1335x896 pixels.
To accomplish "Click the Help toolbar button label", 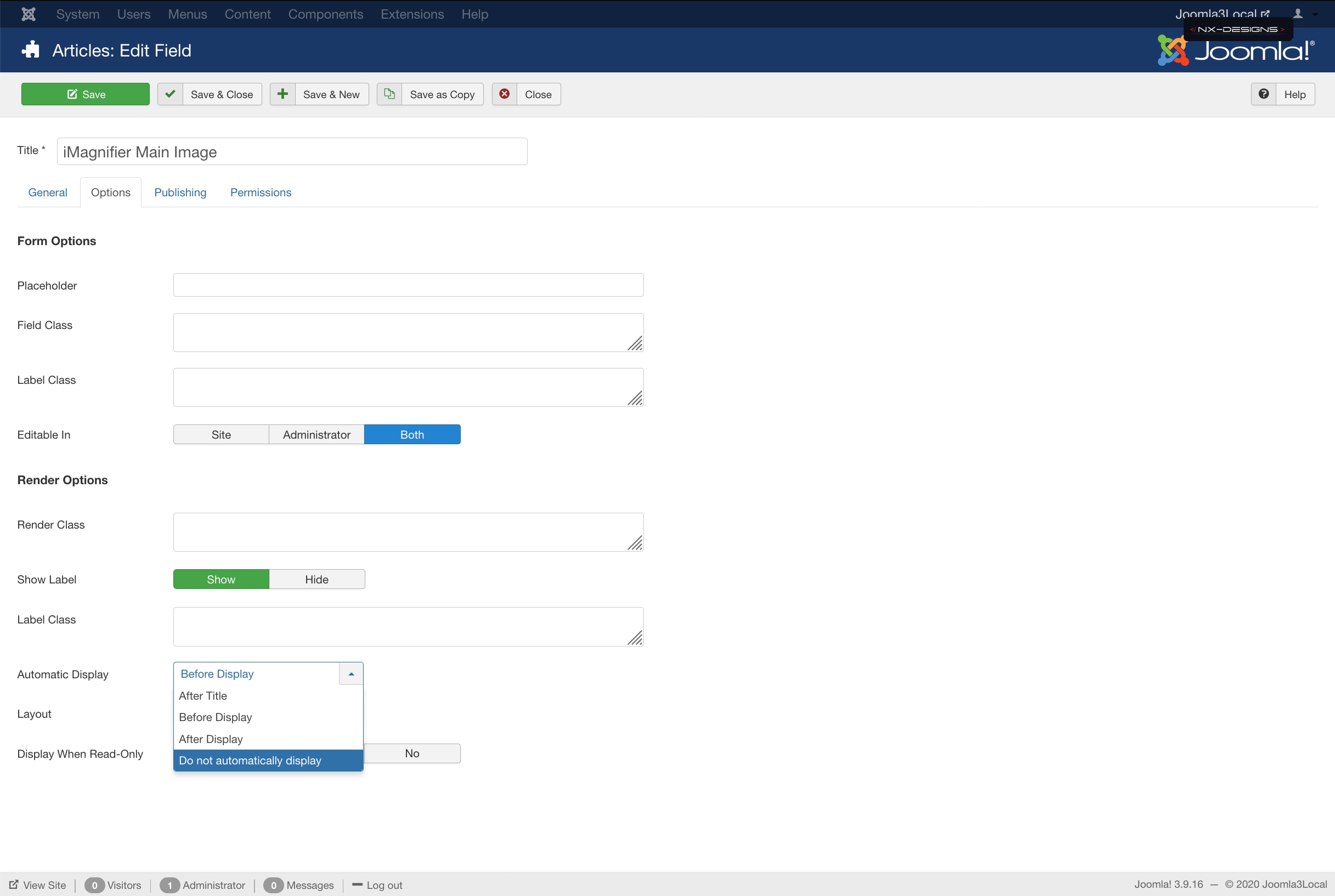I will click(1295, 94).
